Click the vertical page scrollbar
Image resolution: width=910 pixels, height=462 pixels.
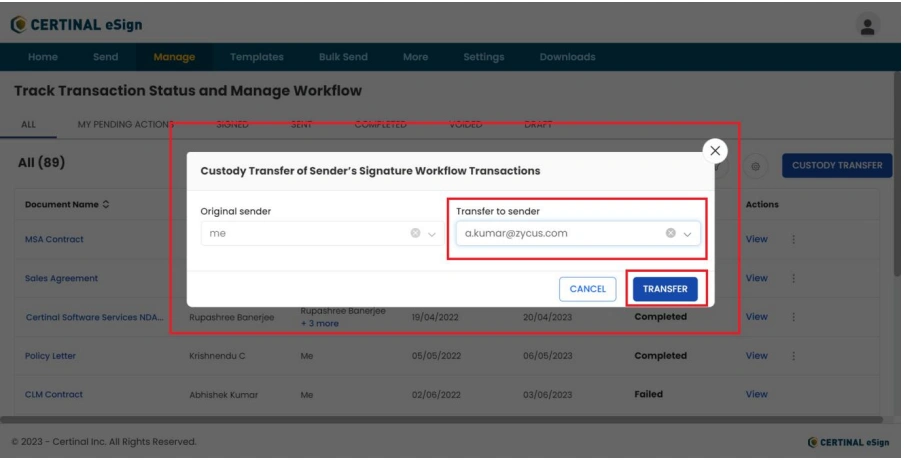click(897, 174)
